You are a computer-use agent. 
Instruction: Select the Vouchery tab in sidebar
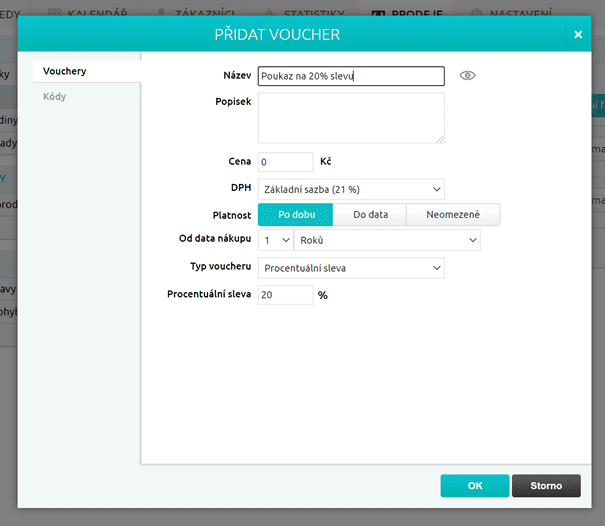65,72
